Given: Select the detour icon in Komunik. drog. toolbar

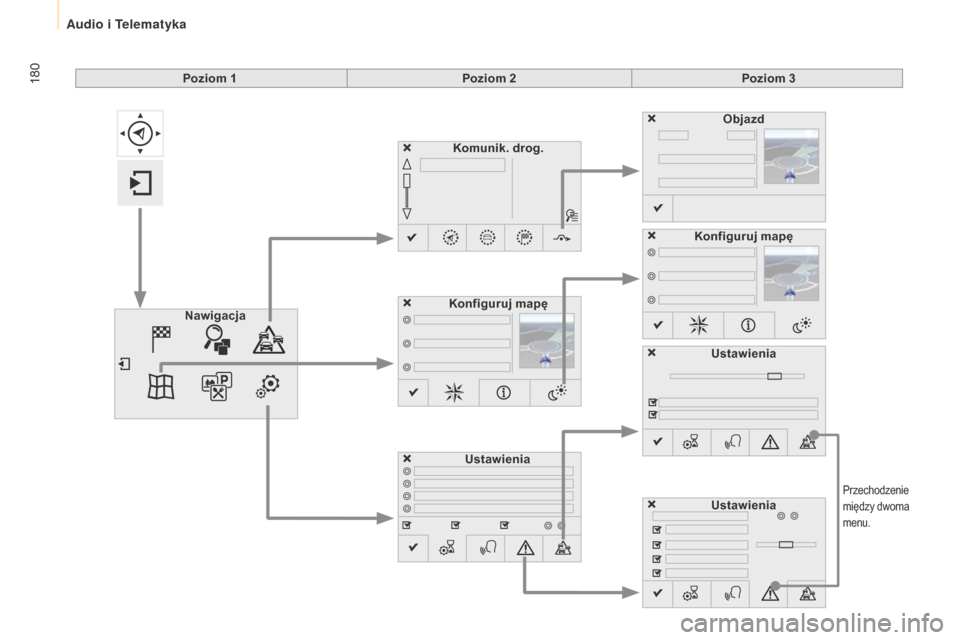Looking at the screenshot, I should pos(561,238).
